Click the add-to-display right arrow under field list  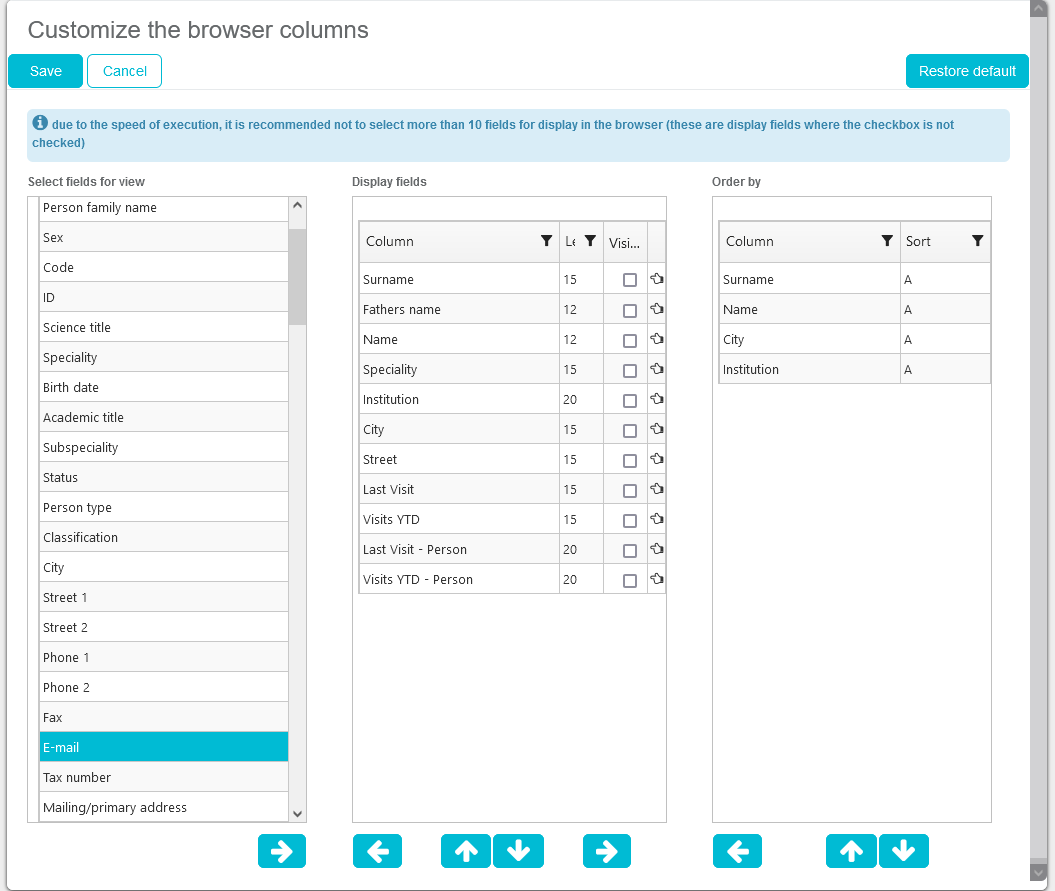pos(281,851)
